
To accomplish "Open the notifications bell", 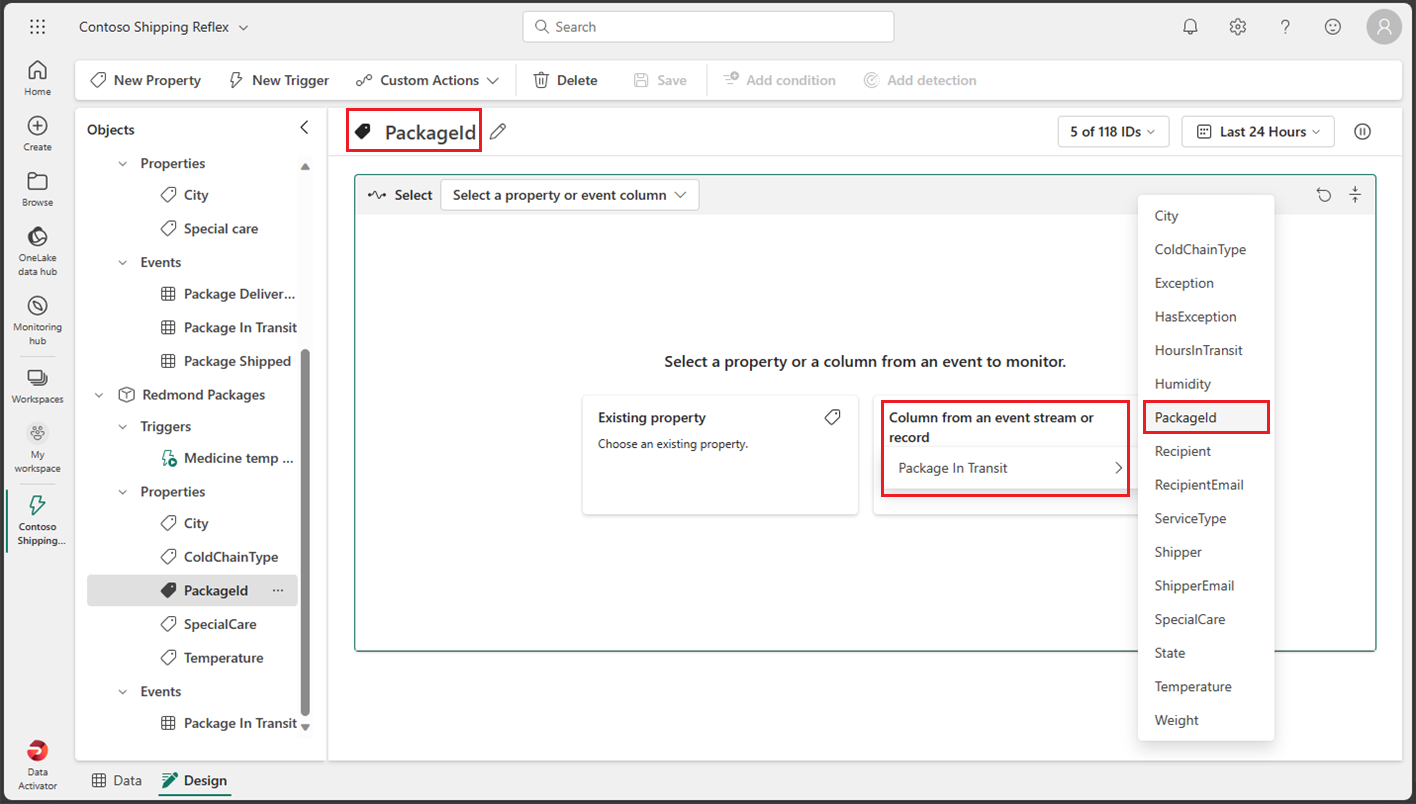I will [x=1190, y=27].
